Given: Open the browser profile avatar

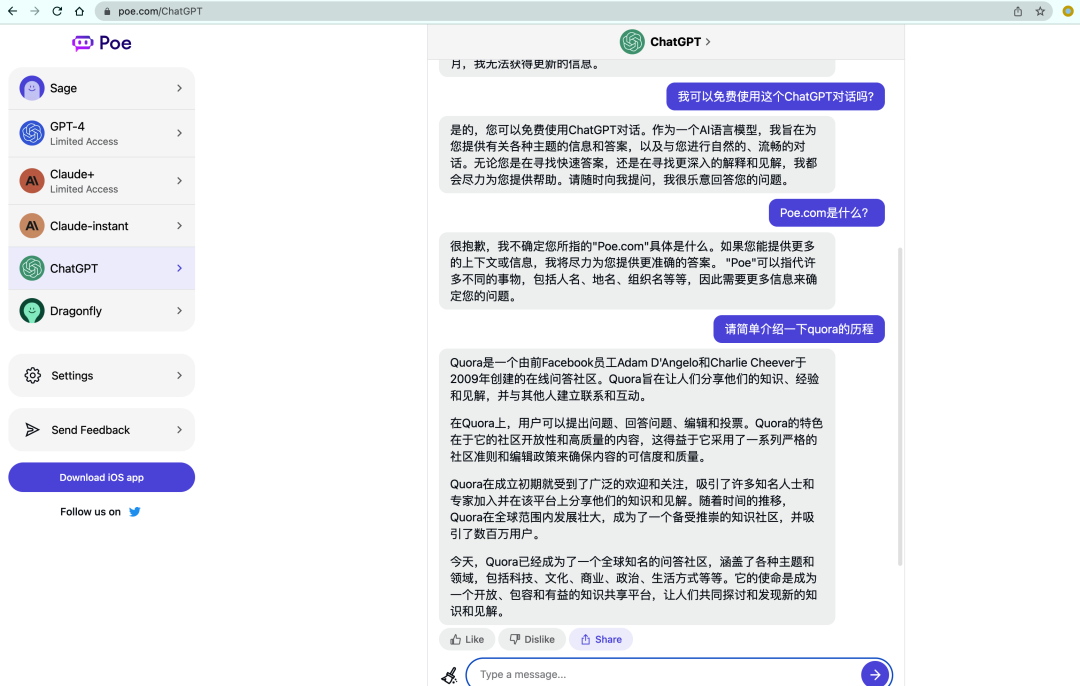Looking at the screenshot, I should click(x=1068, y=11).
